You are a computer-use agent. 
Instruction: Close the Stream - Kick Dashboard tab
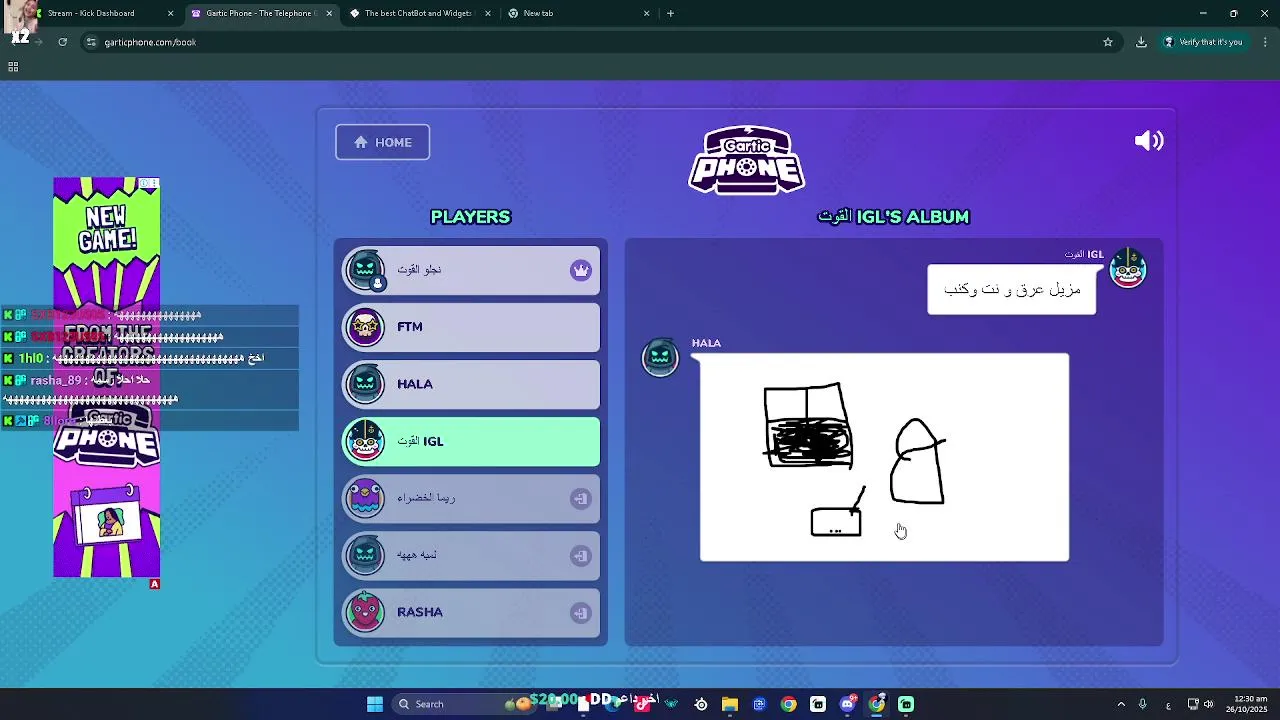click(x=170, y=13)
